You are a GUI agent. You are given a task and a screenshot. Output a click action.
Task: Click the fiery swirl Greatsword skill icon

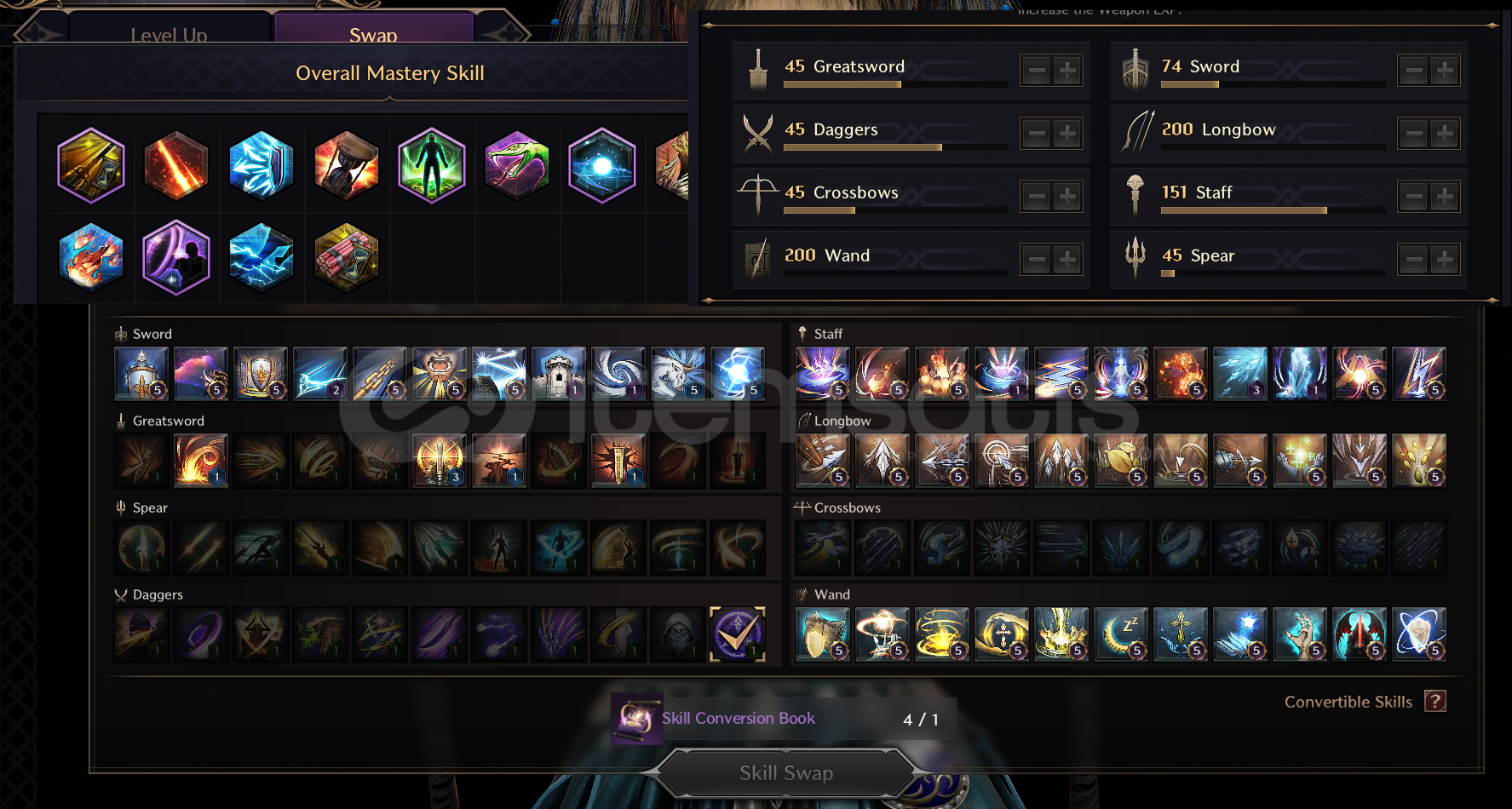tap(201, 461)
